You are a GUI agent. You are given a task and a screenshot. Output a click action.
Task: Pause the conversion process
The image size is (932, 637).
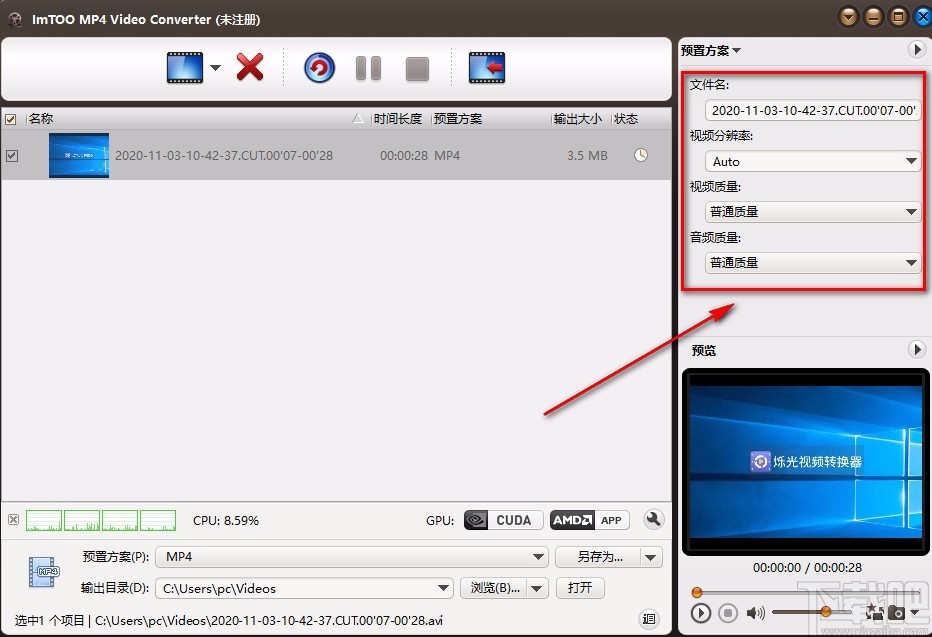(x=367, y=68)
